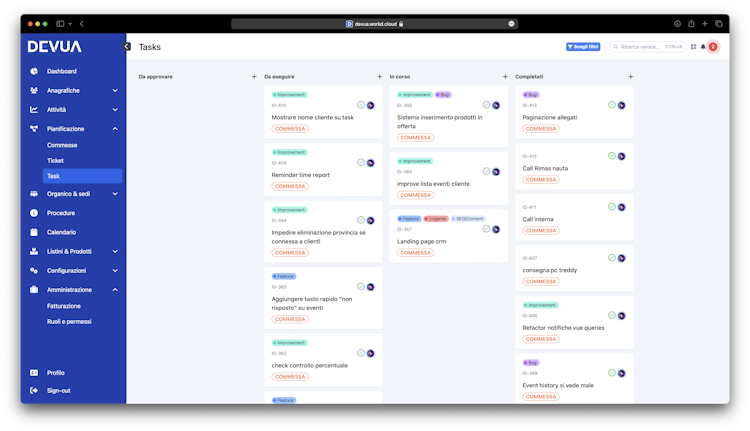Mark Mostrare nome cliente su task complete

[x=361, y=105]
